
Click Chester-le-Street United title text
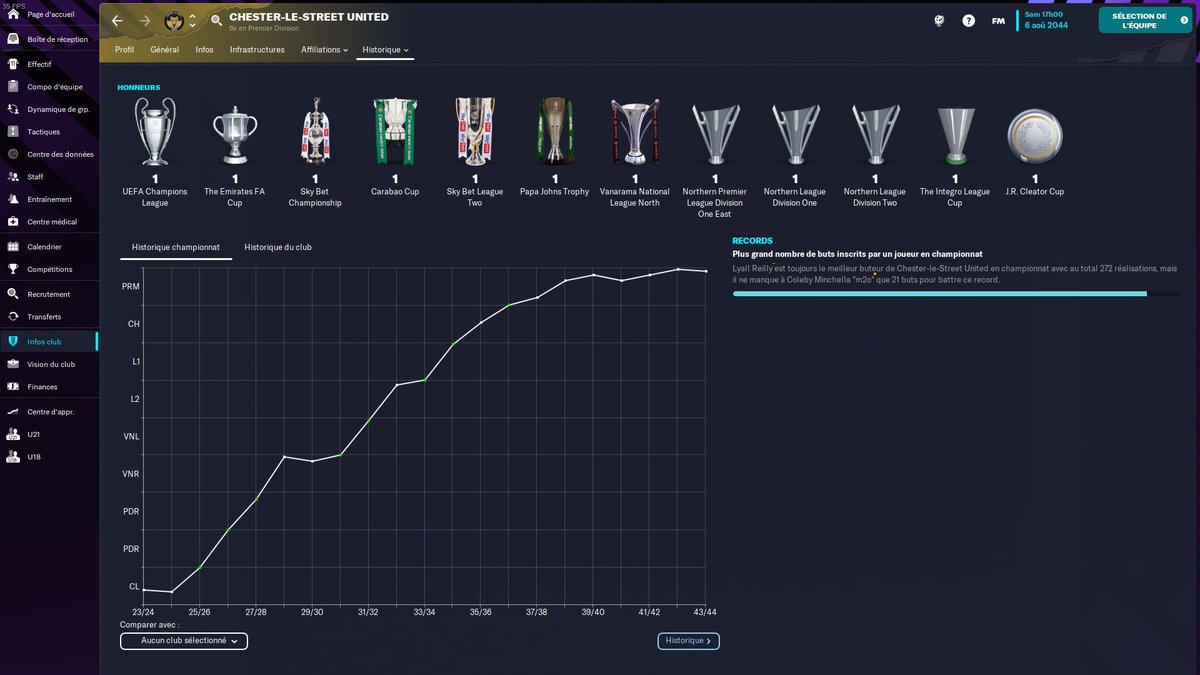click(309, 17)
